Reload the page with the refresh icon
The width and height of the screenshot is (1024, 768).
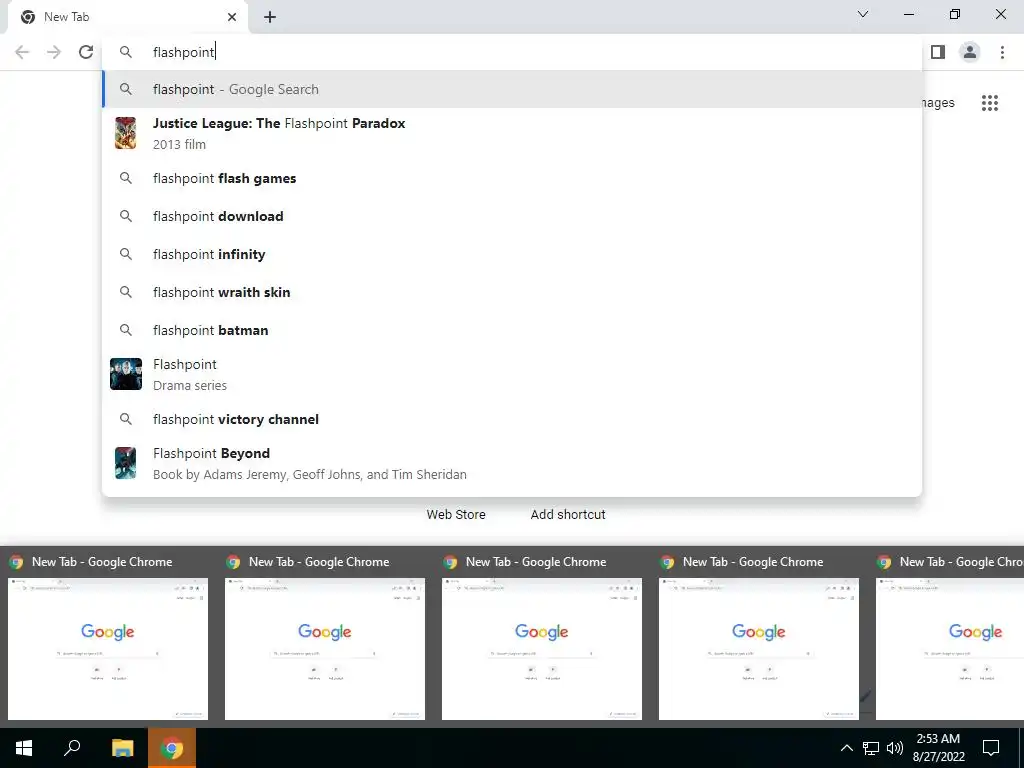point(86,52)
